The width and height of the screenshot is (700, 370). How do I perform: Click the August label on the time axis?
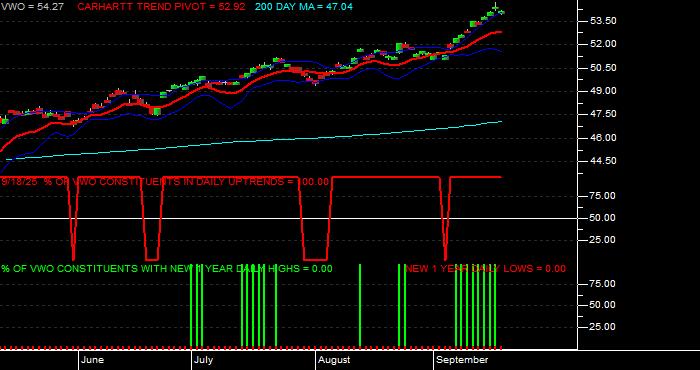[334, 360]
